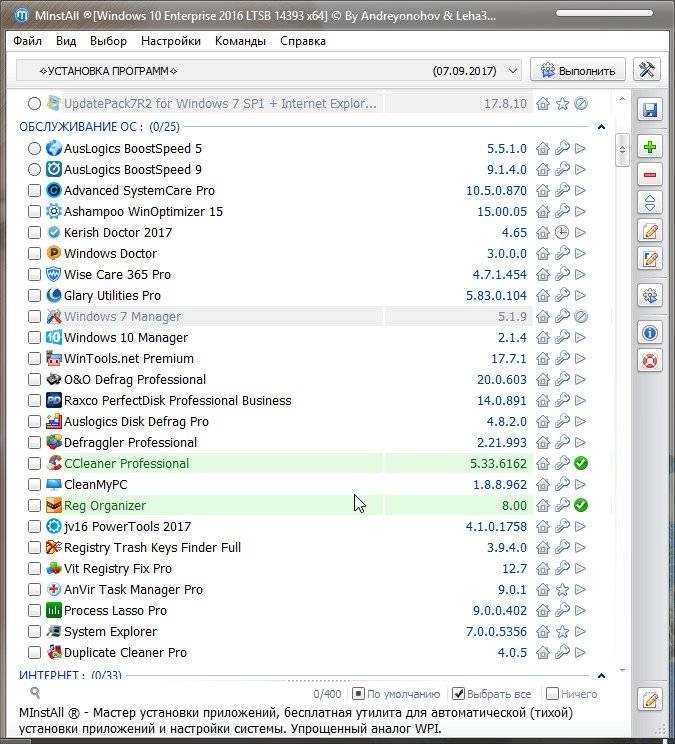Screen dimensions: 675x744
Task: Click the search magnifier icon at bottom
Action: [35, 693]
